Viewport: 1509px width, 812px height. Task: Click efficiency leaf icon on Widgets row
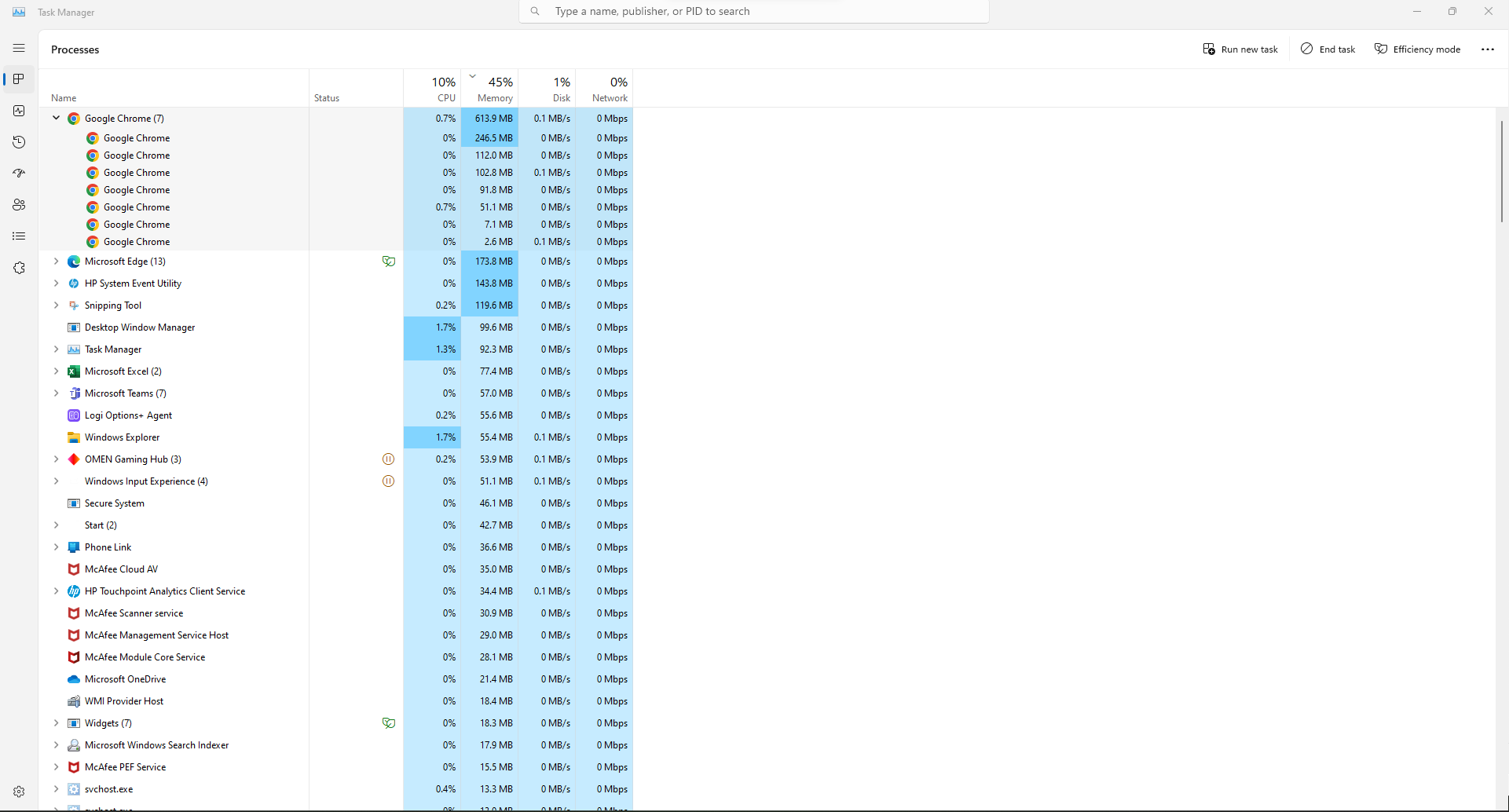(388, 723)
